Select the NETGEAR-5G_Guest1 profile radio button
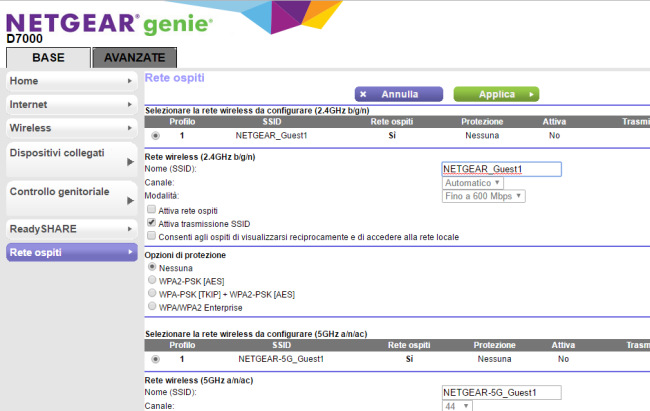The width and height of the screenshot is (650, 411). [x=154, y=358]
